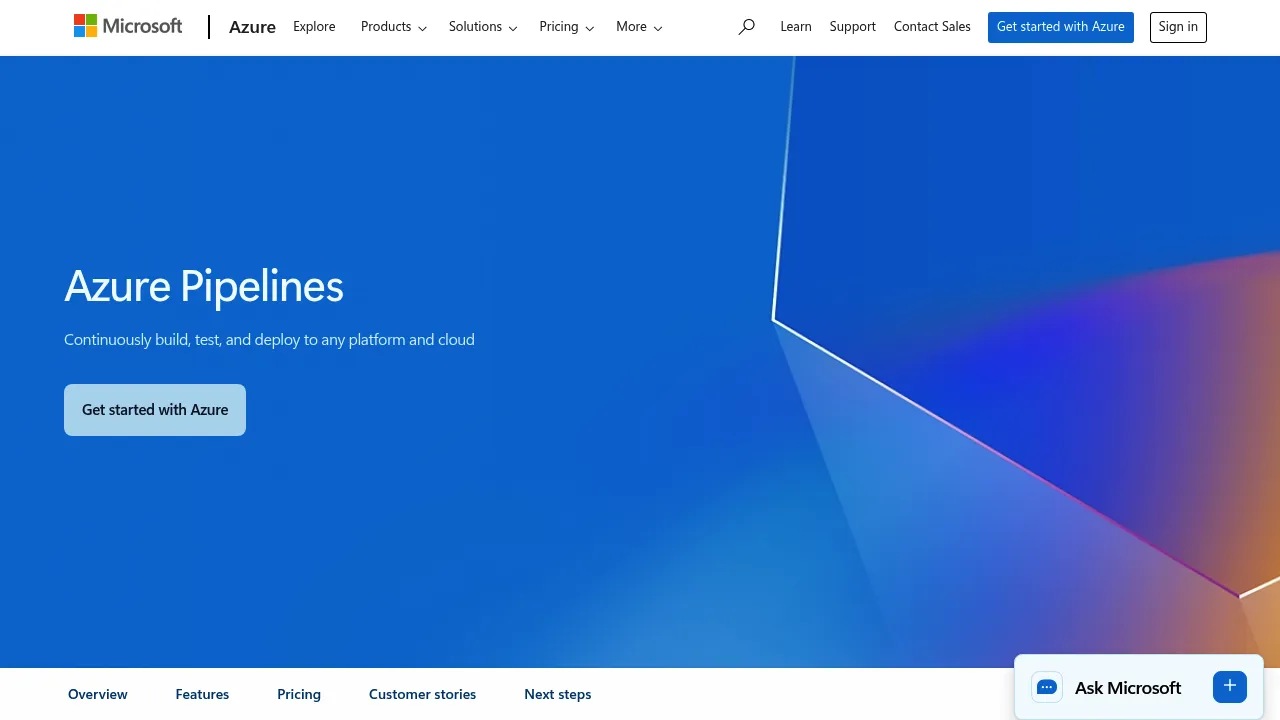The image size is (1280, 720).
Task: Open the Products dropdown menu
Action: tap(394, 27)
